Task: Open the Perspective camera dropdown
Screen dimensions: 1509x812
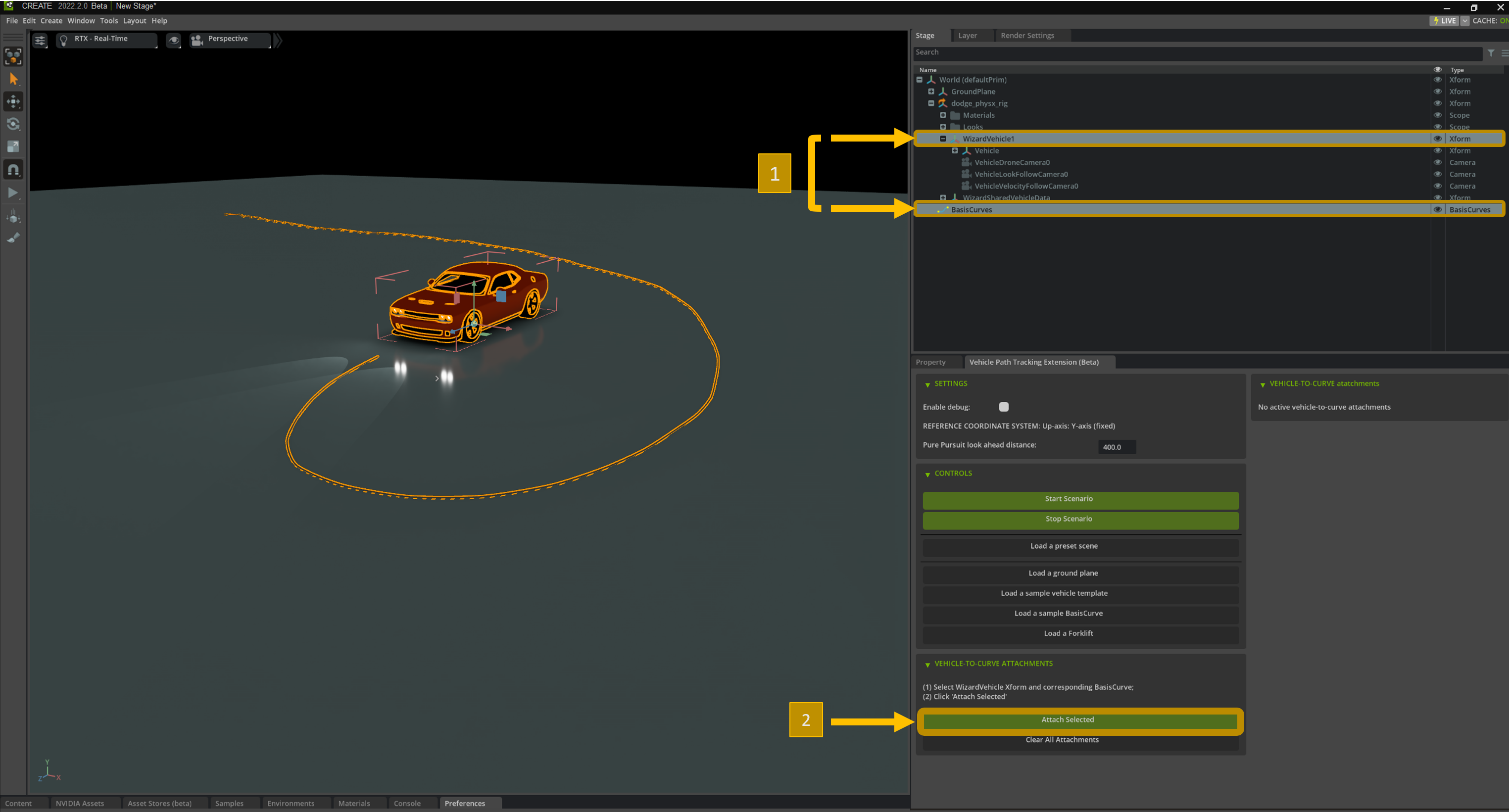Action: (230, 39)
